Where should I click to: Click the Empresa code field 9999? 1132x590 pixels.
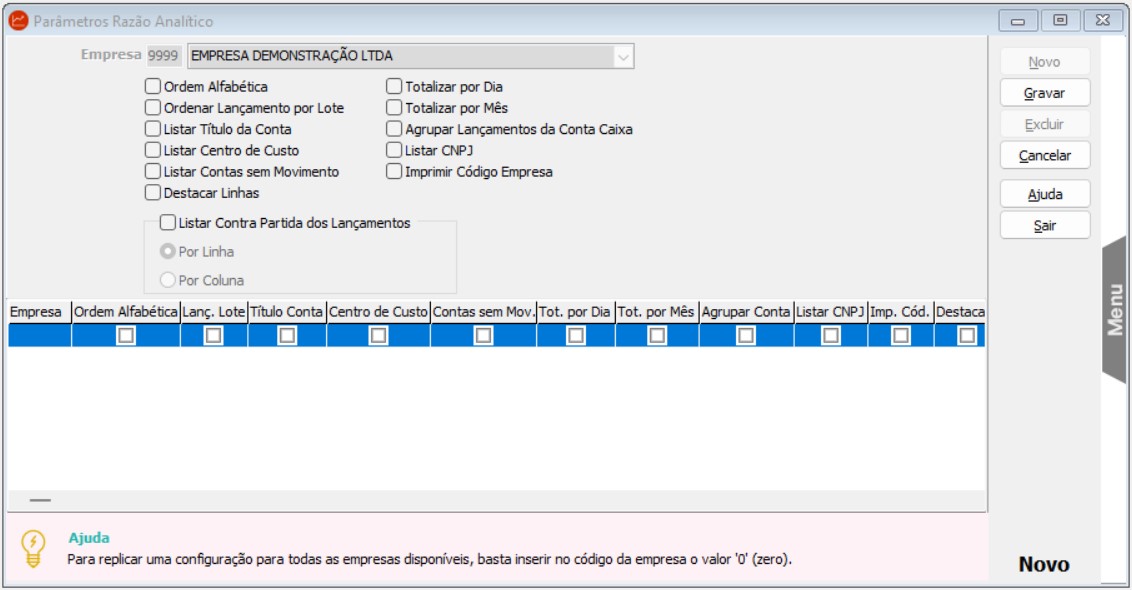pos(163,56)
